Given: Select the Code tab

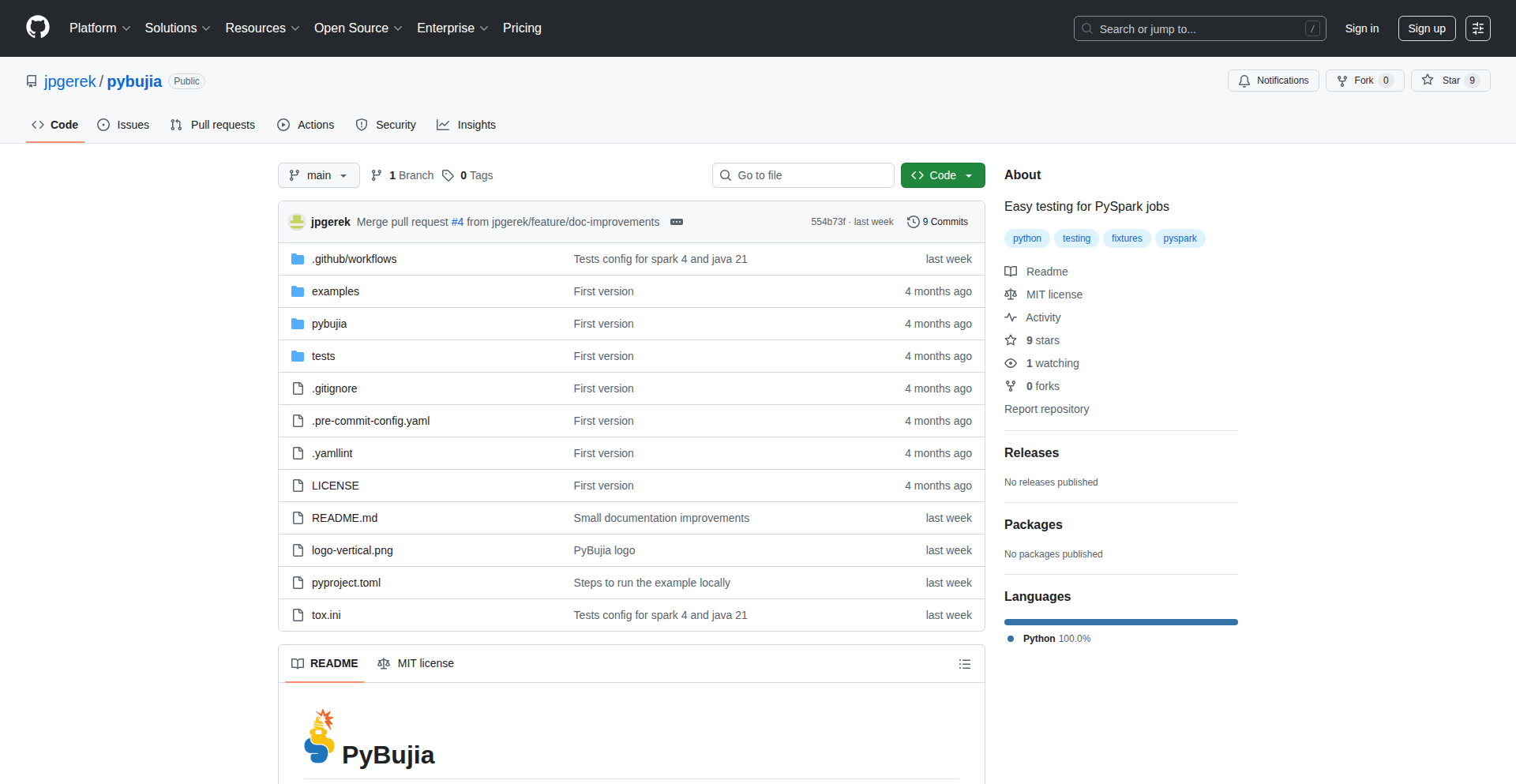Looking at the screenshot, I should point(54,125).
